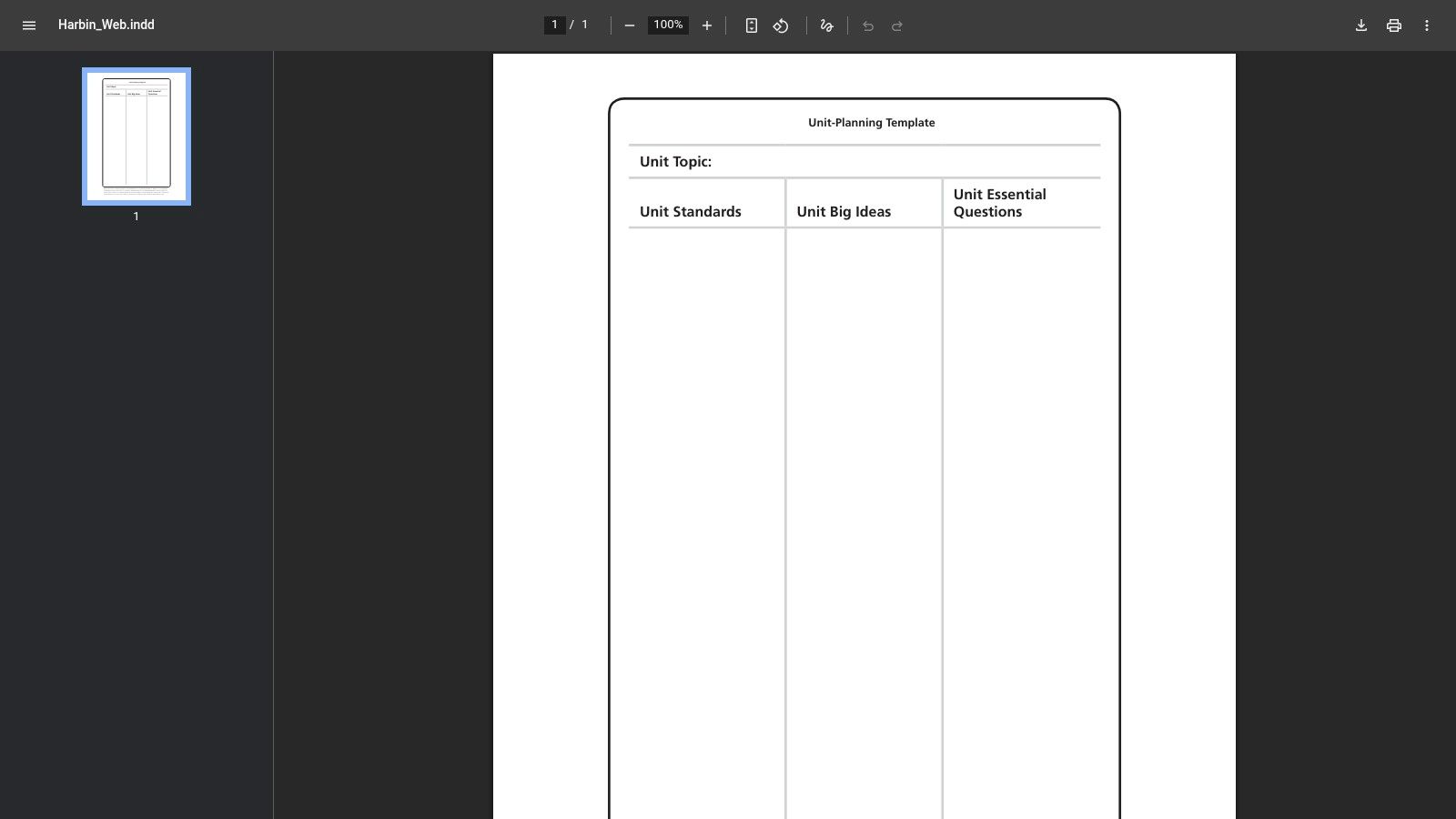Rotate the page counterclockwise

click(781, 25)
